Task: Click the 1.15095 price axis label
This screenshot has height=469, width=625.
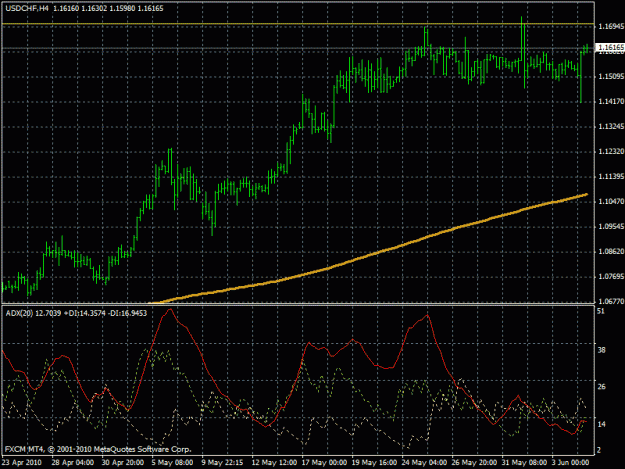Action: tap(610, 76)
